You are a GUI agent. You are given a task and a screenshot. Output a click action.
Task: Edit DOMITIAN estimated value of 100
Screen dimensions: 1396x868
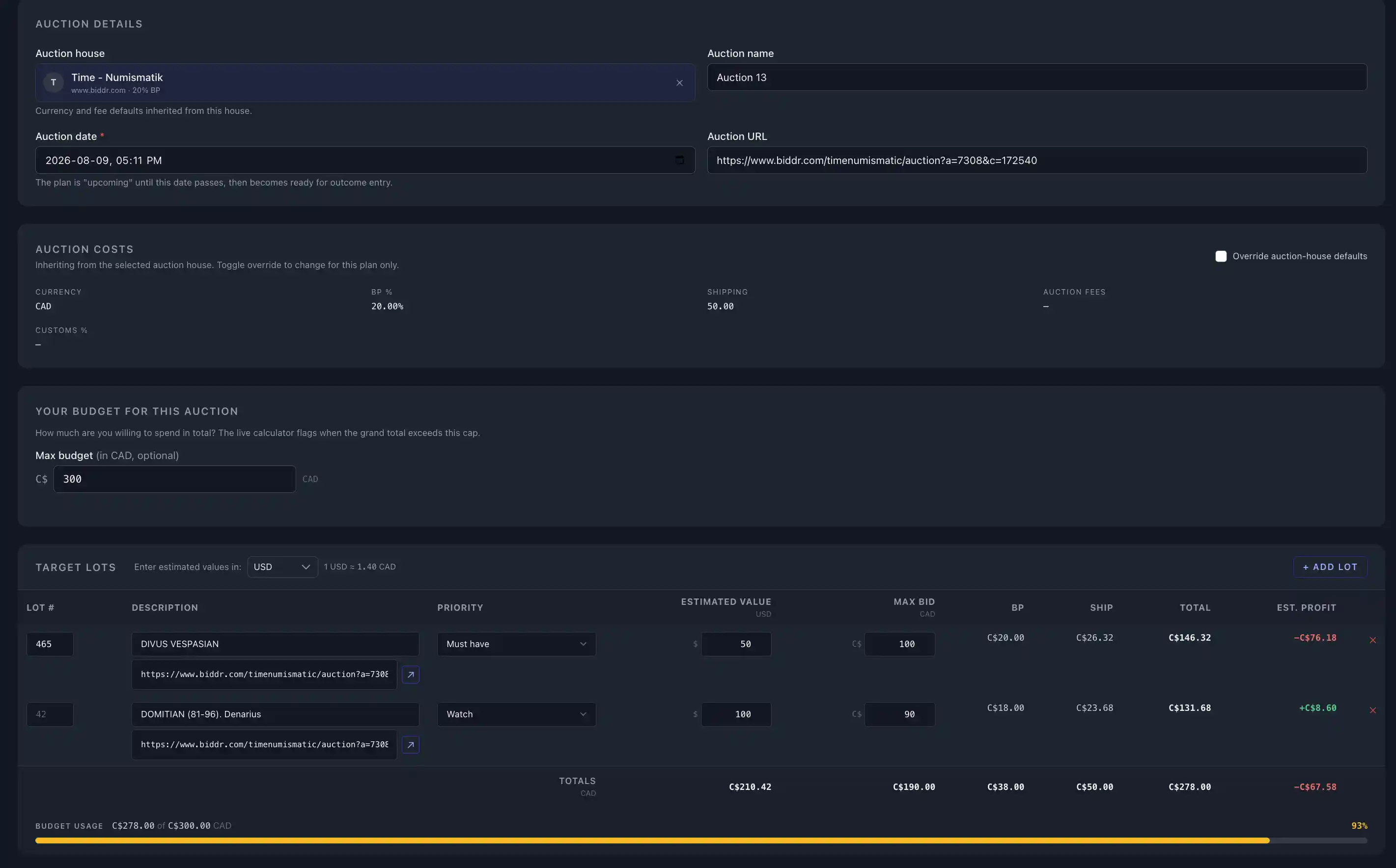pos(736,714)
